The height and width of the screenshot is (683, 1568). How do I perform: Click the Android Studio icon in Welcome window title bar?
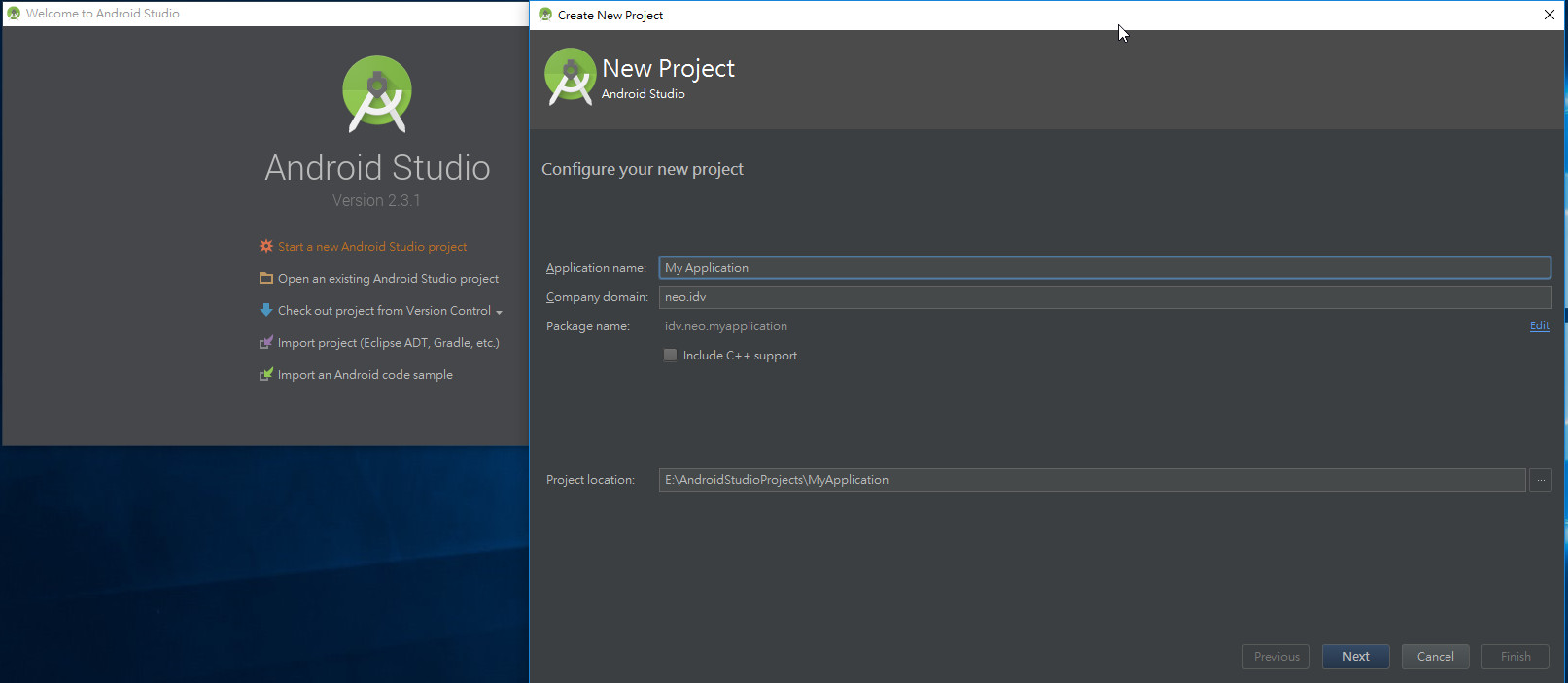[x=14, y=14]
